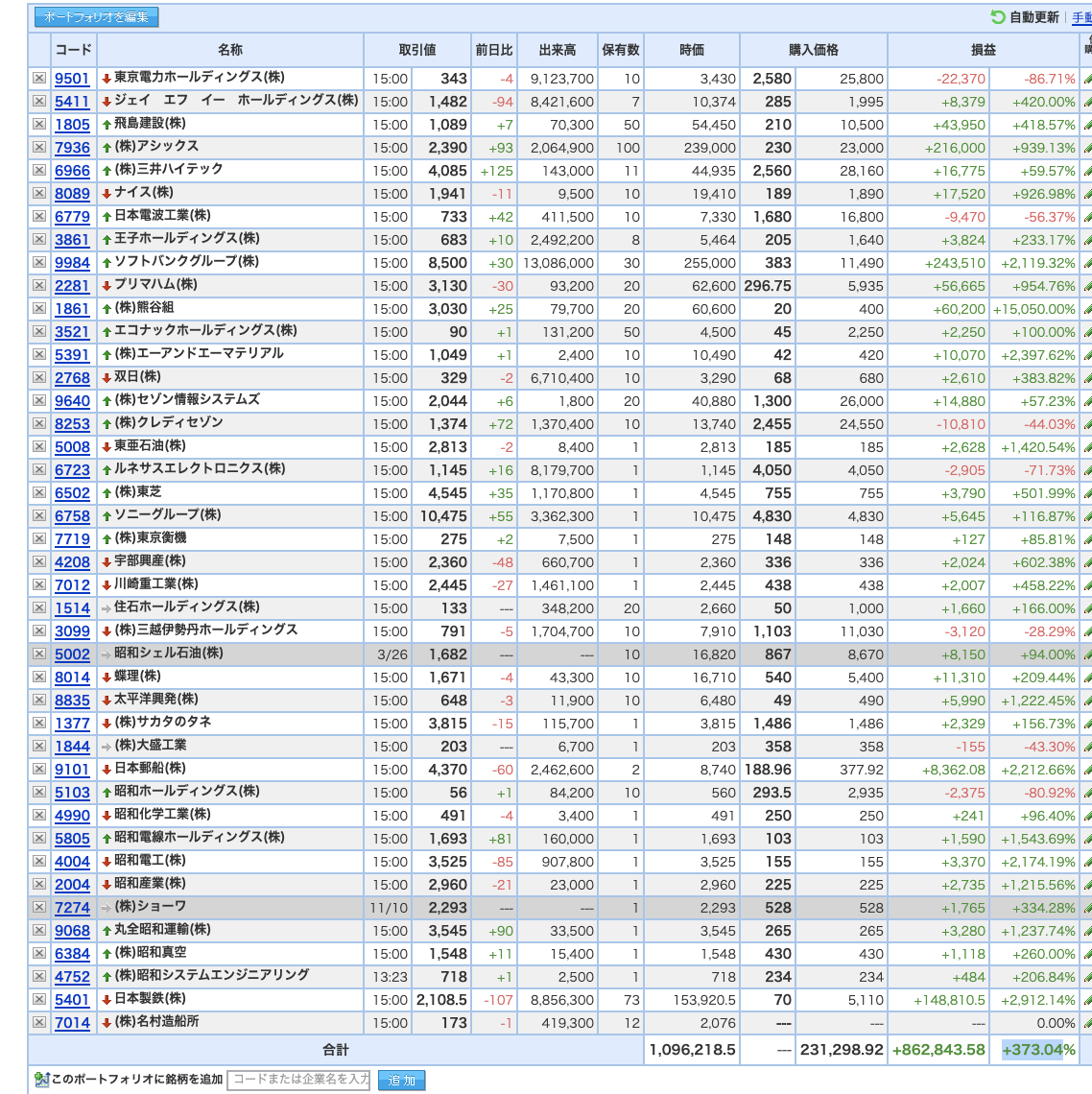Open stock code link 9501
This screenshot has height=1094, width=1092.
[72, 79]
